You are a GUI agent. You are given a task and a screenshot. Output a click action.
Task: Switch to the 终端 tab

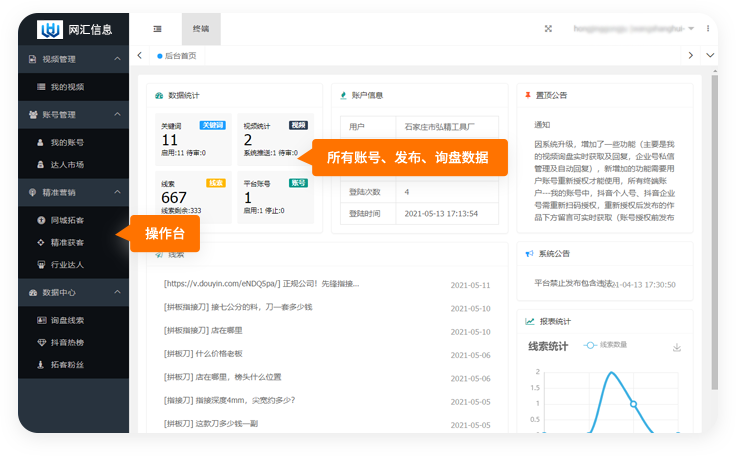tap(201, 29)
